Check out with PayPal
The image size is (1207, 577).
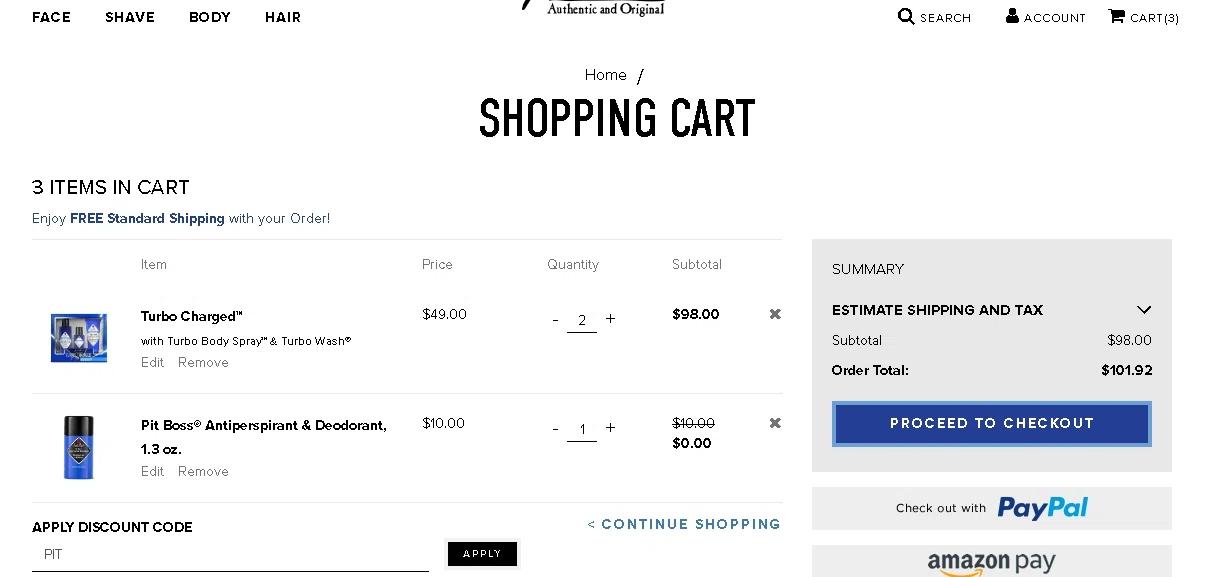coord(991,508)
